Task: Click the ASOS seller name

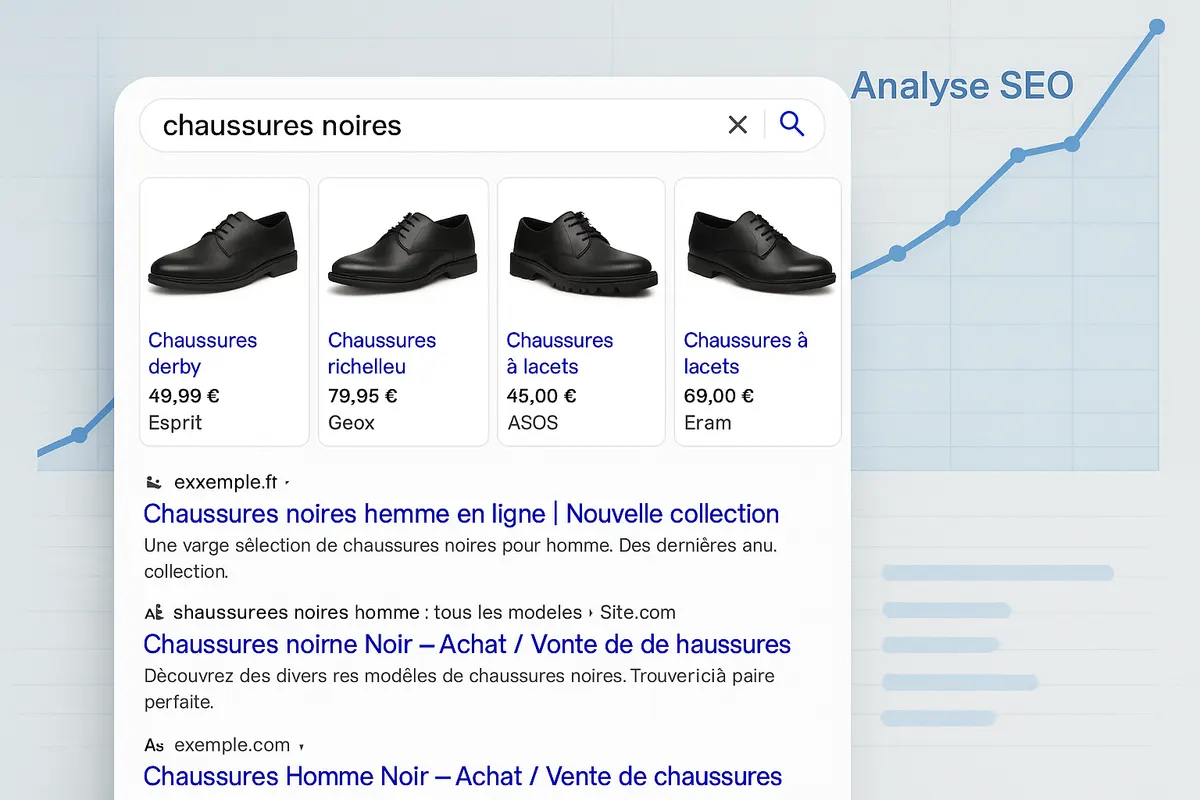Action: tap(532, 423)
